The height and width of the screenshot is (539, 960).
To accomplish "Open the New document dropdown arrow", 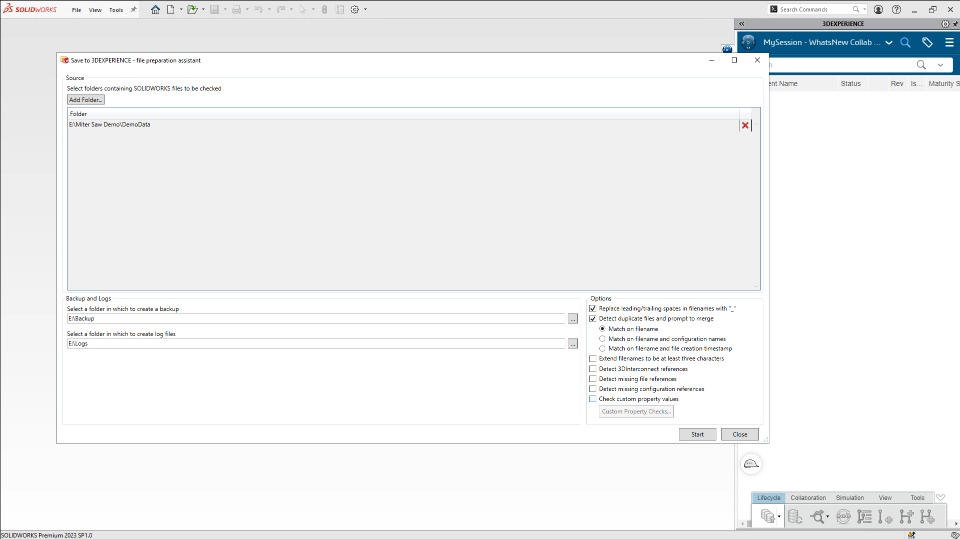I will (181, 10).
